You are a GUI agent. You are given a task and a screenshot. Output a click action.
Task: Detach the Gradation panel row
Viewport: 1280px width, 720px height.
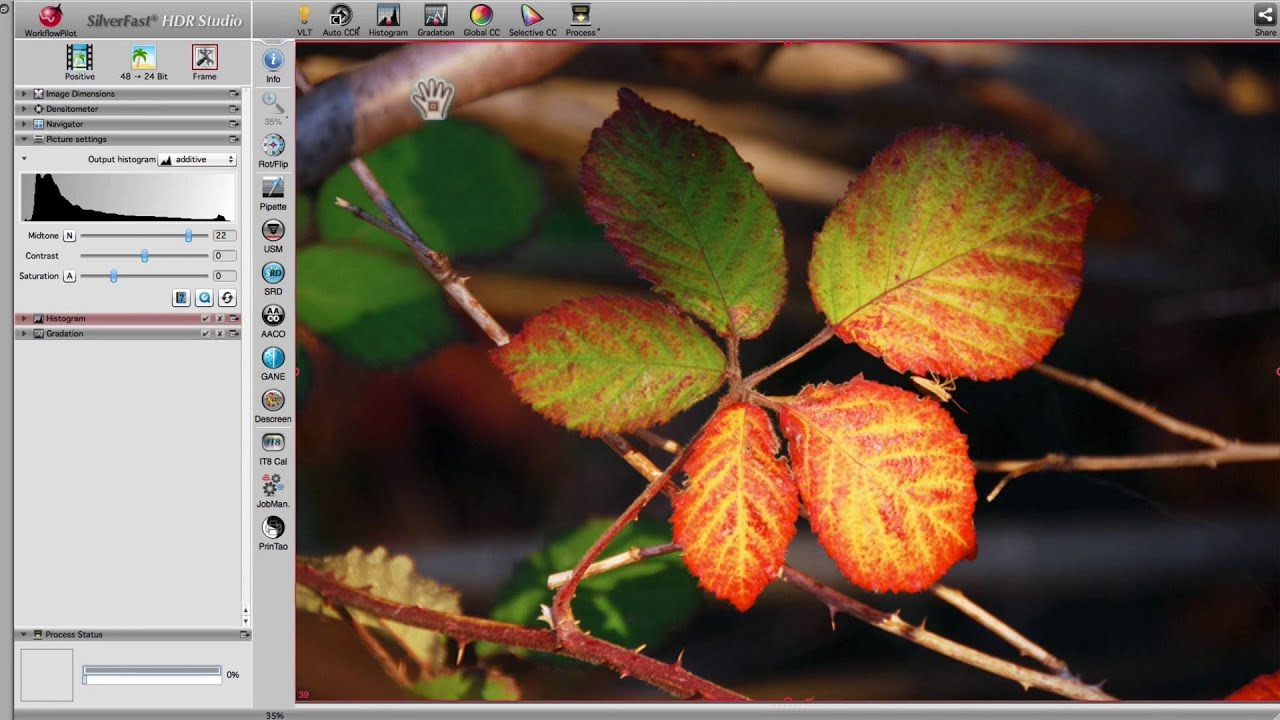pos(234,334)
